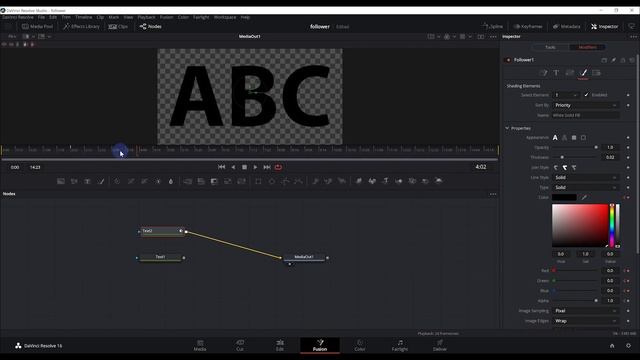Stop playback

(244, 167)
